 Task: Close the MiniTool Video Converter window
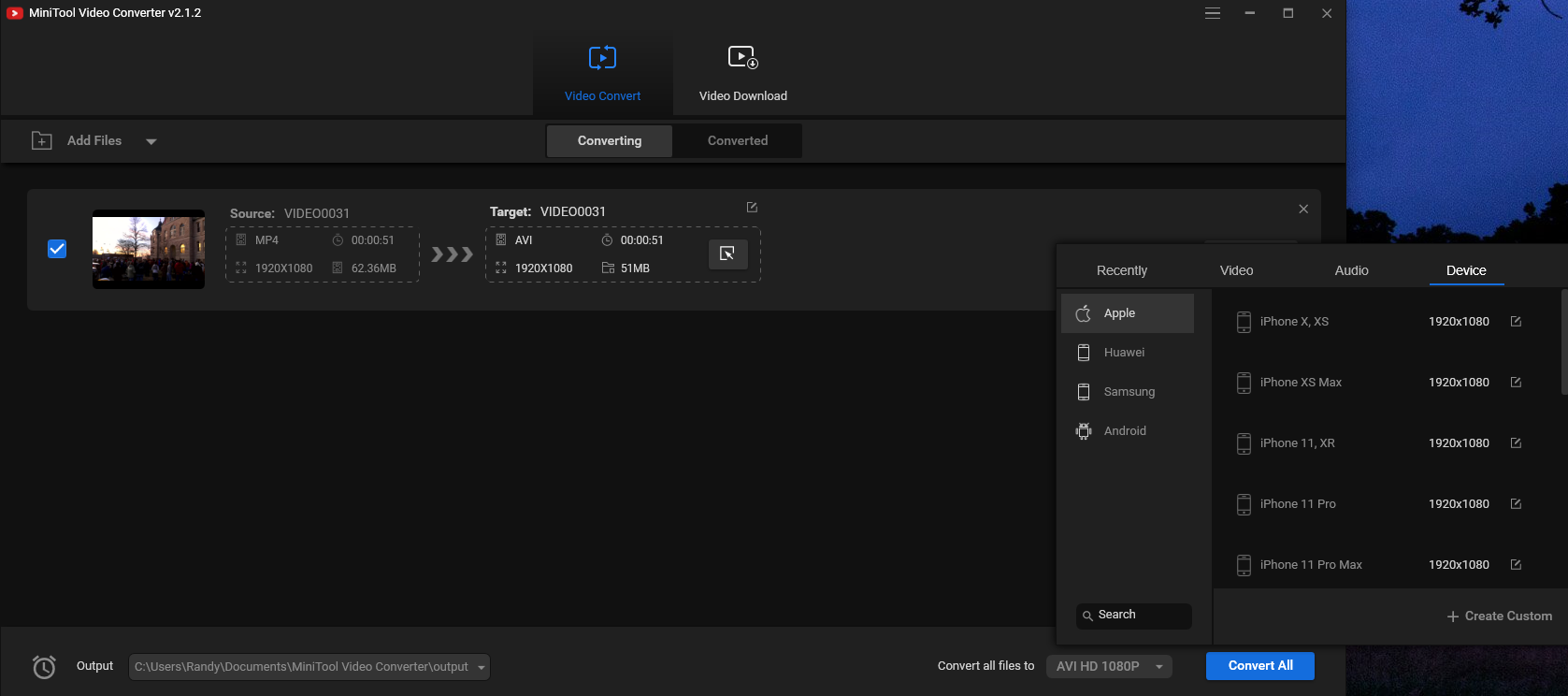pos(1327,13)
